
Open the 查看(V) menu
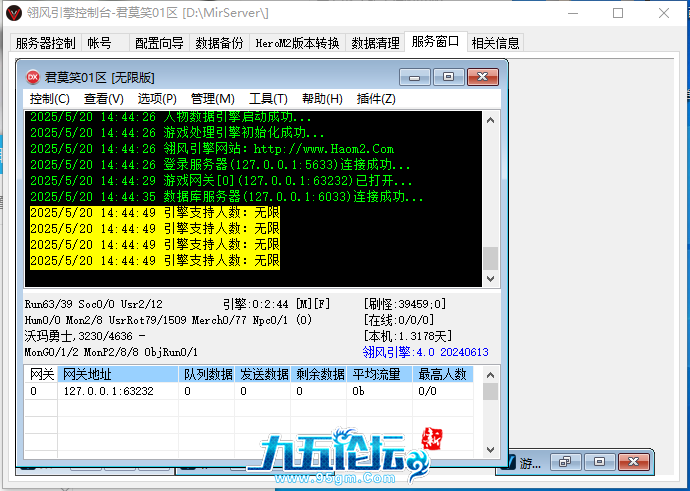click(x=104, y=99)
